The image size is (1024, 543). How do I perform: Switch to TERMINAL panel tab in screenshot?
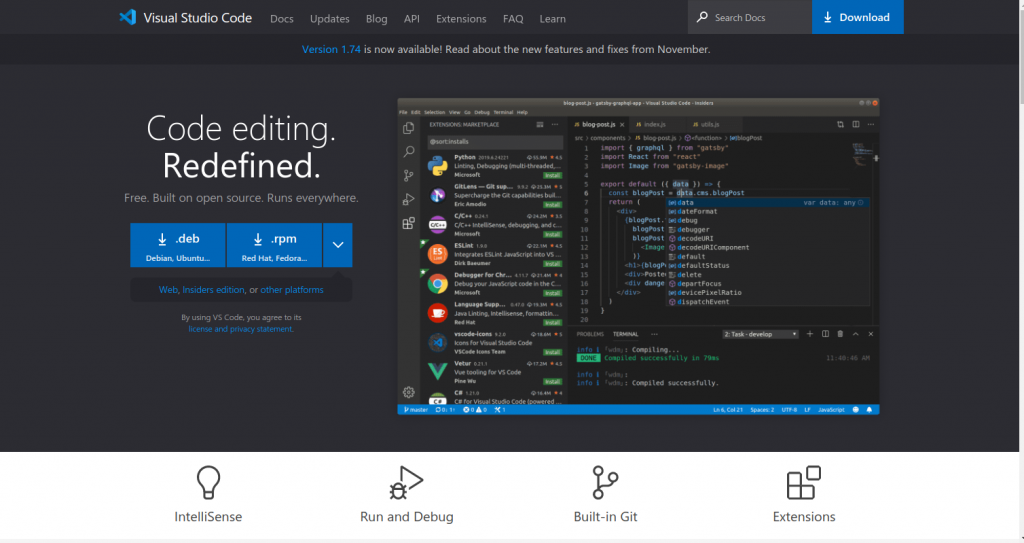point(625,334)
